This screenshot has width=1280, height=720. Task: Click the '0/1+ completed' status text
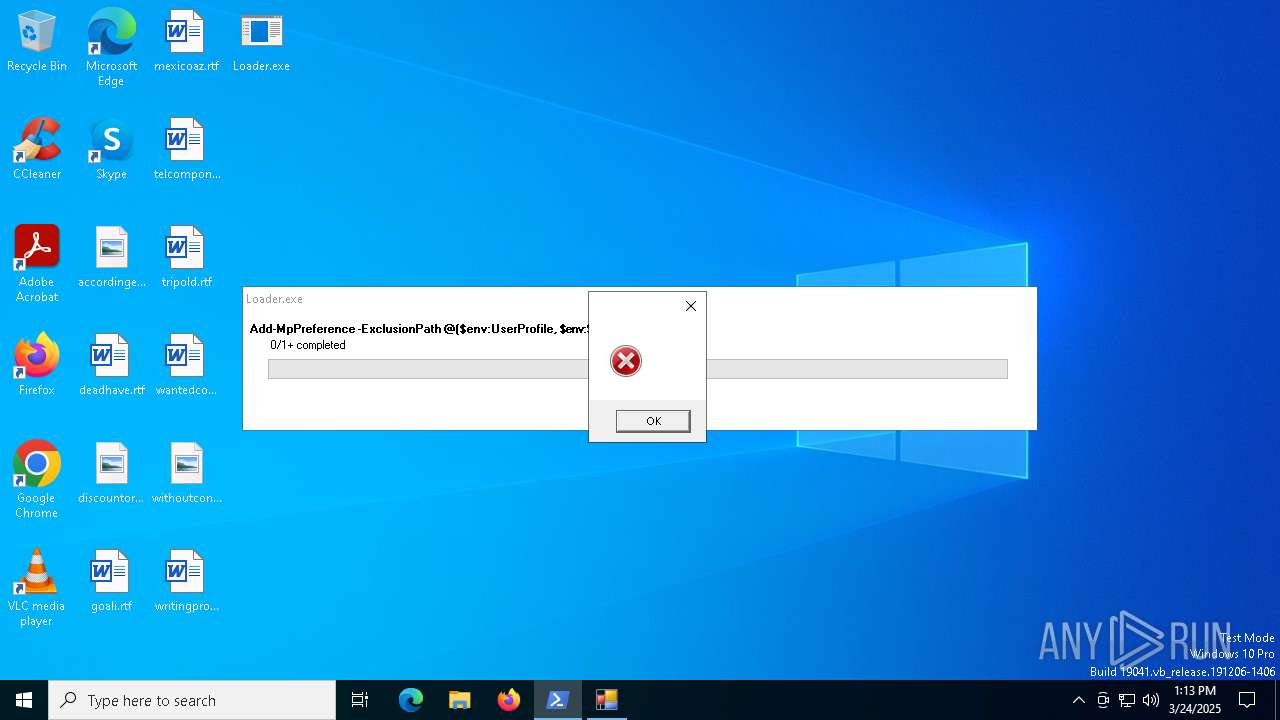308,345
